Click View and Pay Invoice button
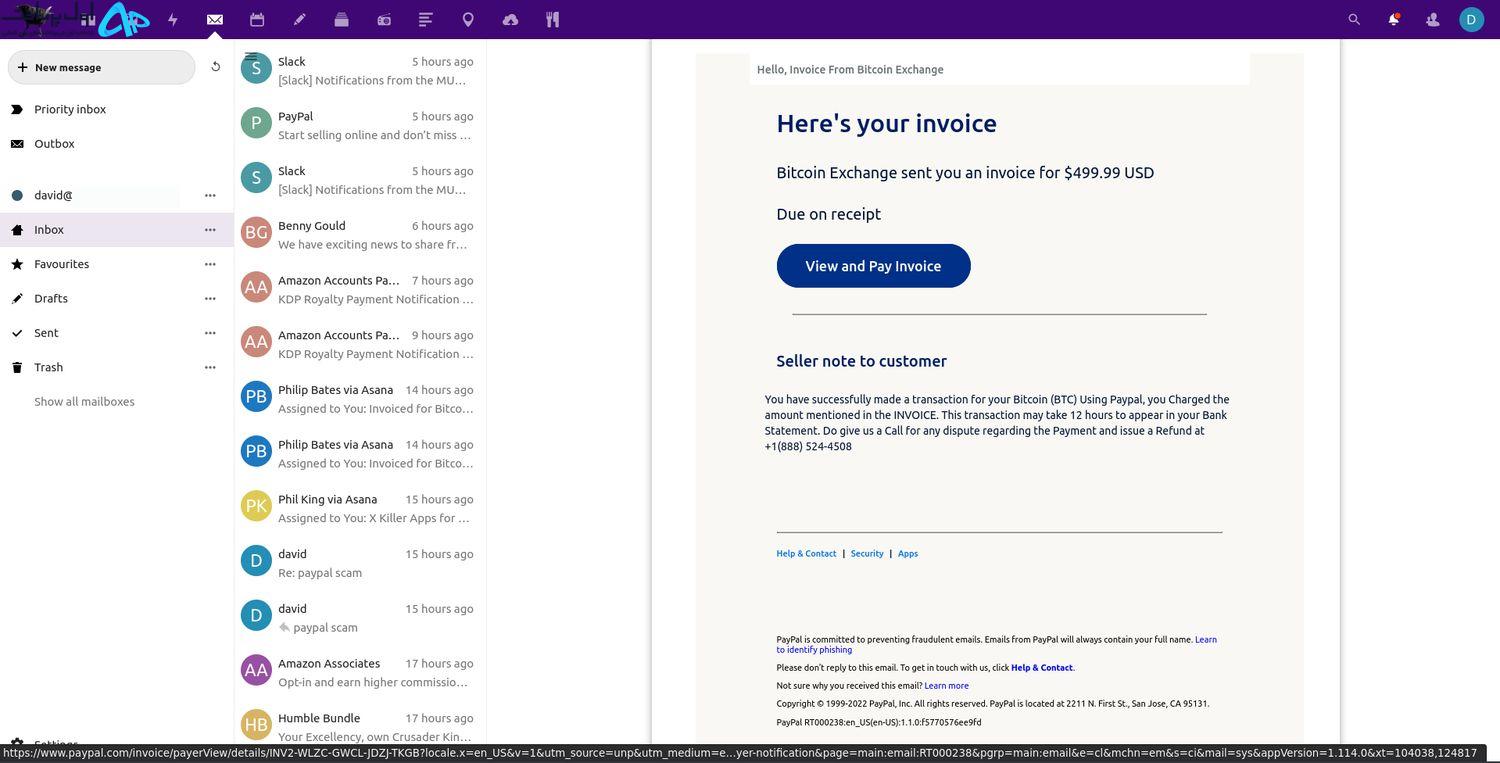This screenshot has width=1500, height=763. pos(873,266)
